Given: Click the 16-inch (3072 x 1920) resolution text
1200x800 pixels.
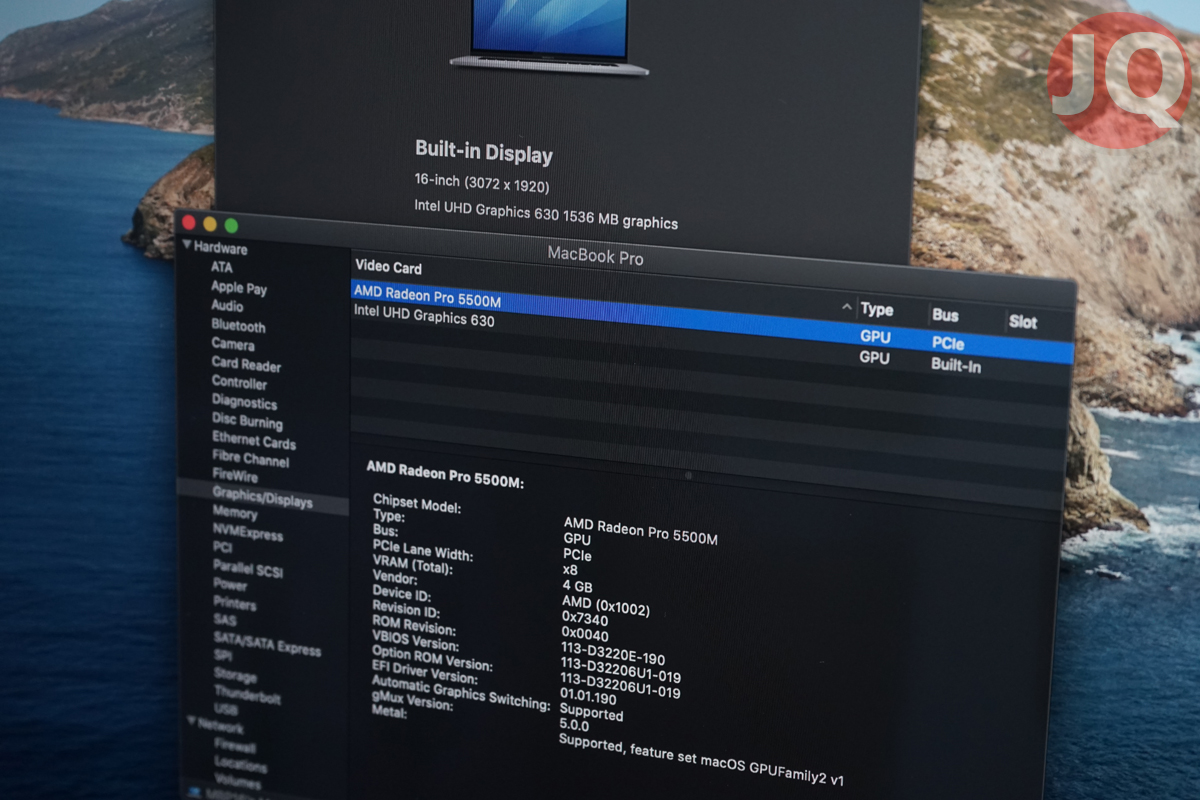Looking at the screenshot, I should click(482, 184).
